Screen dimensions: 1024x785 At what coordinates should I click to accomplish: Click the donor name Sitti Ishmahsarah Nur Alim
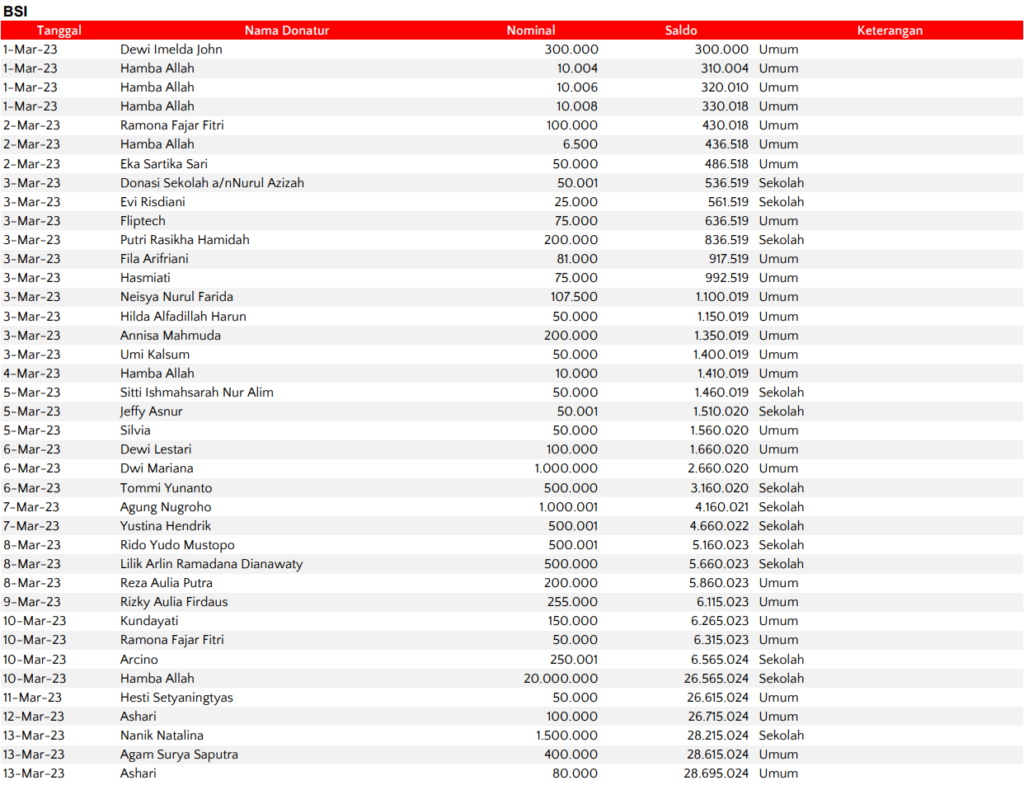tap(197, 392)
